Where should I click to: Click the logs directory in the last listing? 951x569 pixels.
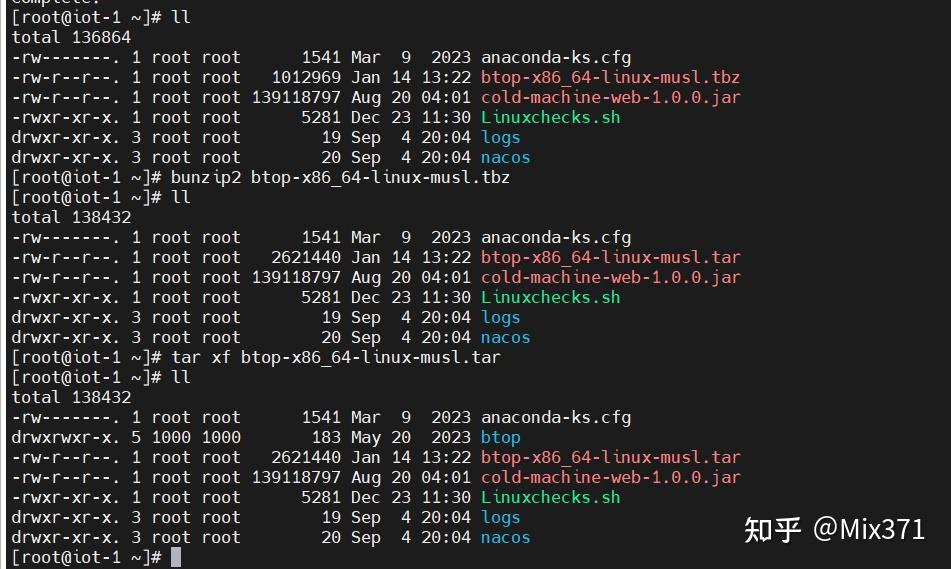click(x=500, y=517)
